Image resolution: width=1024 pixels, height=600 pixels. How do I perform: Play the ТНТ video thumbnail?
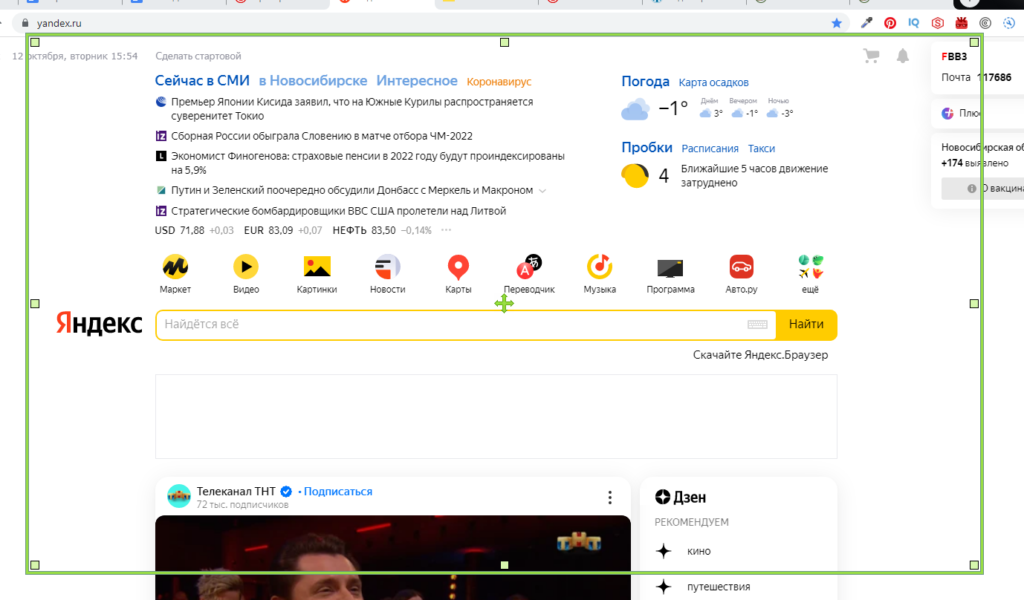[x=392, y=558]
